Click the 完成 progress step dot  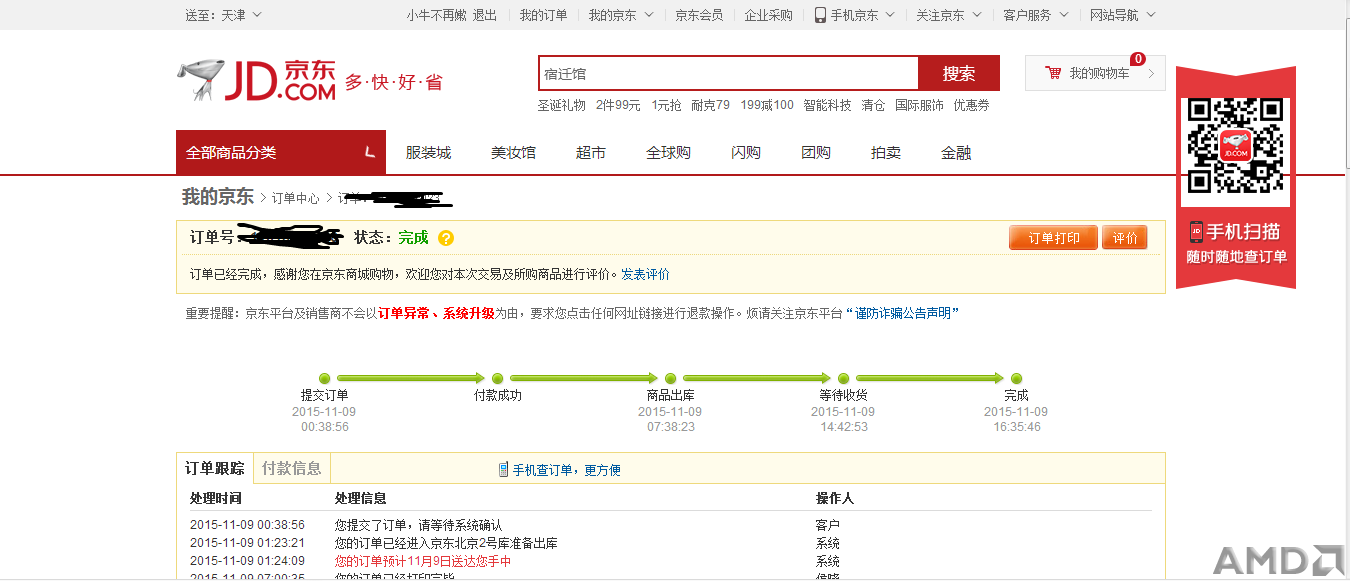pyautogui.click(x=1016, y=378)
